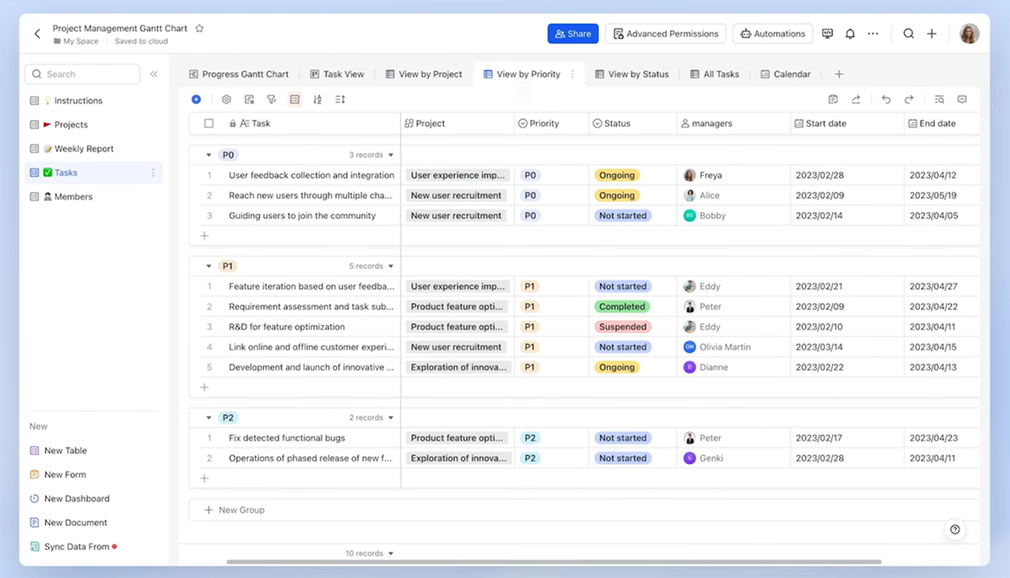1010x578 pixels.
Task: Open the Calendar view tab
Action: [x=785, y=74]
